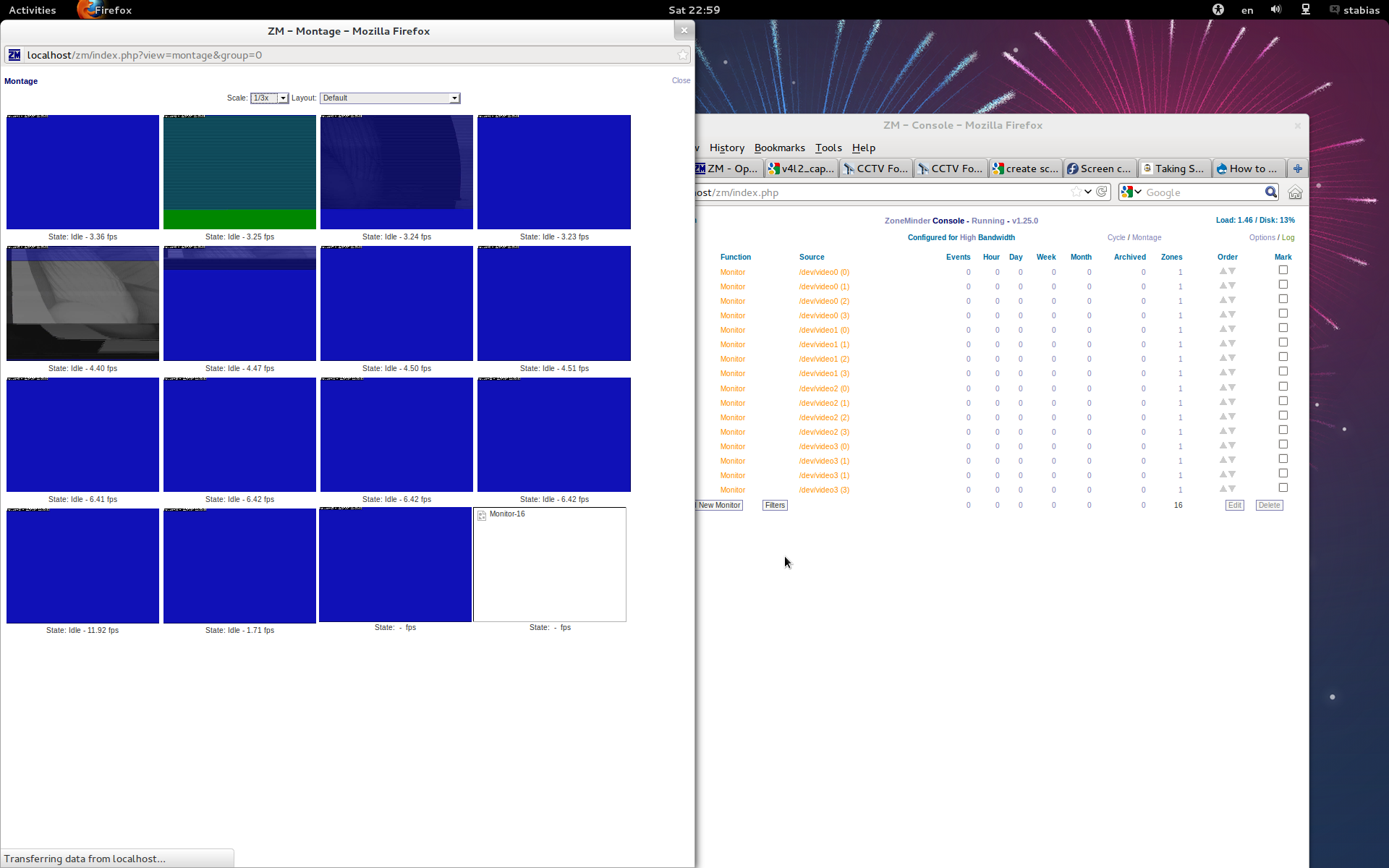Move /dev/video2 (1) down with order arrow
Screen dimensions: 1389x868
point(1232,402)
